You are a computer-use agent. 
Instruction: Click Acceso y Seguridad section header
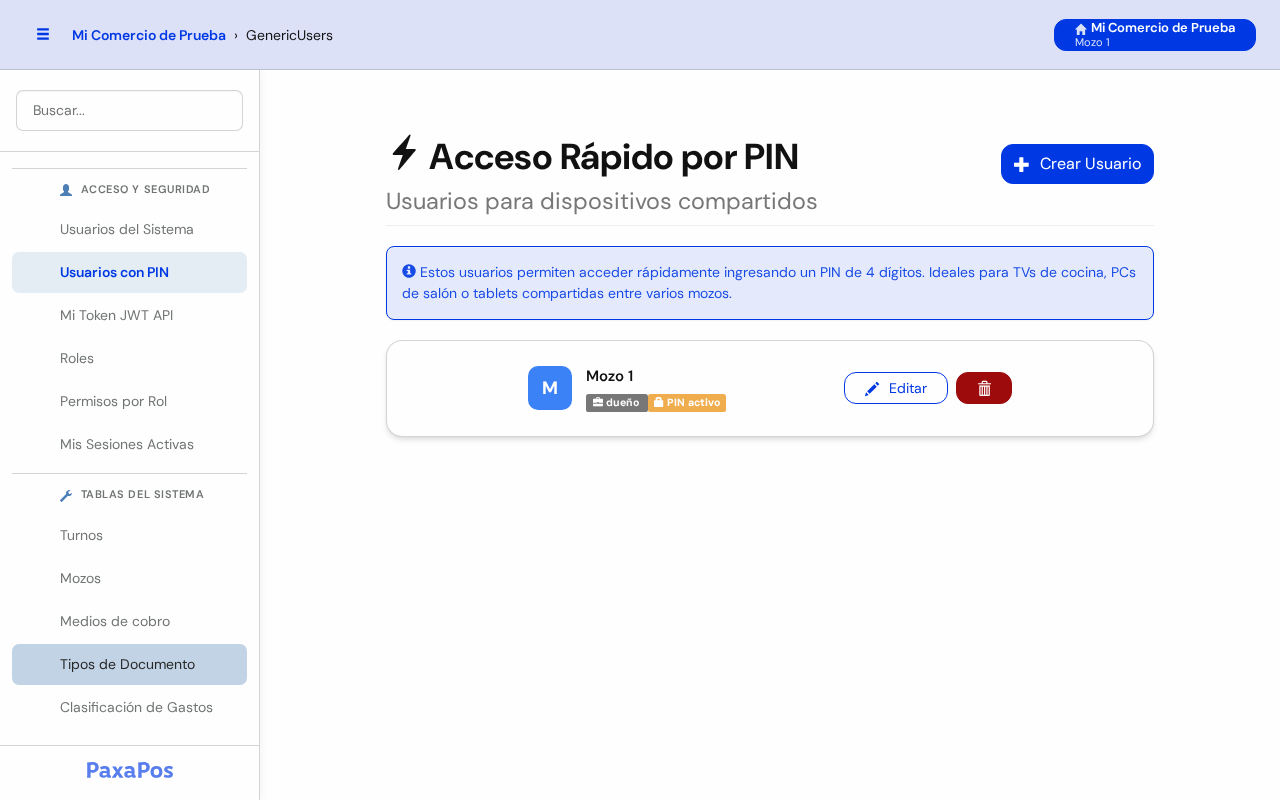click(x=145, y=189)
